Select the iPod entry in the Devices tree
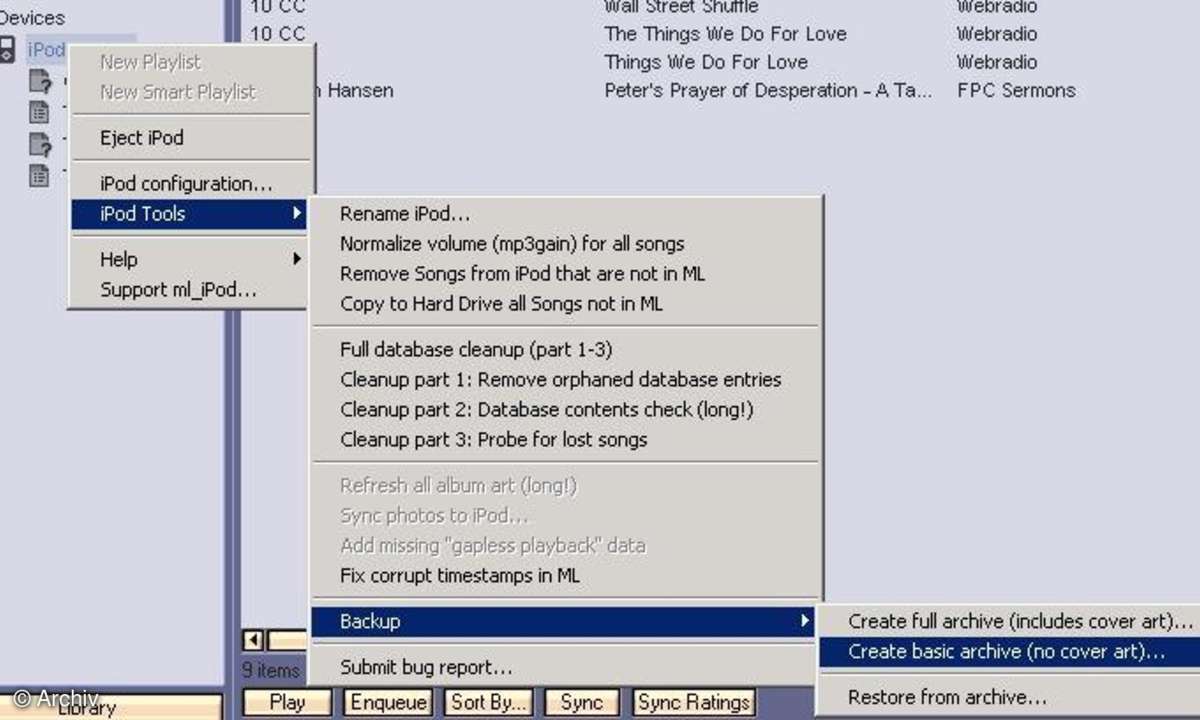1200x720 pixels. click(46, 50)
